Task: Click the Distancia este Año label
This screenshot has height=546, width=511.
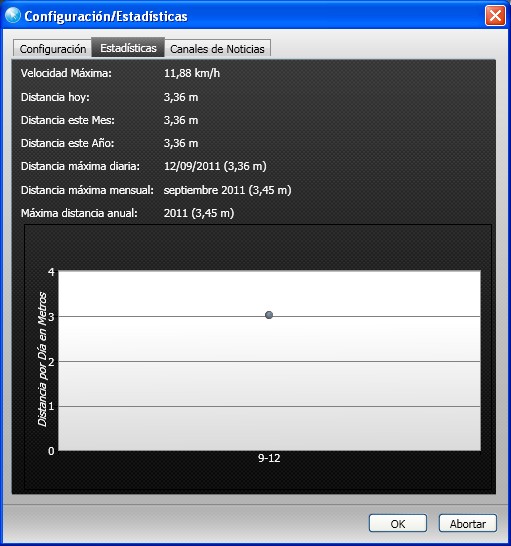Action: [68, 143]
